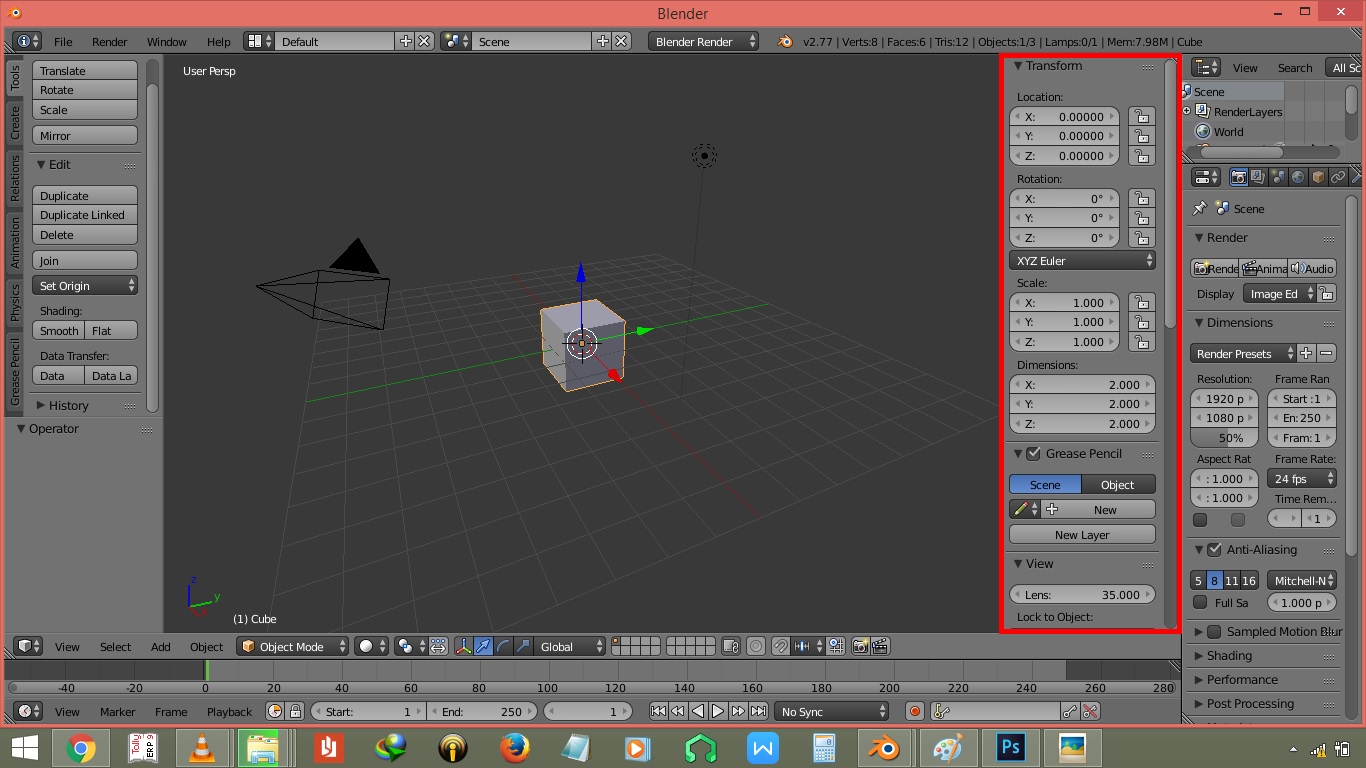Open the properties editor type selector
Image resolution: width=1366 pixels, height=768 pixels.
tap(1206, 177)
